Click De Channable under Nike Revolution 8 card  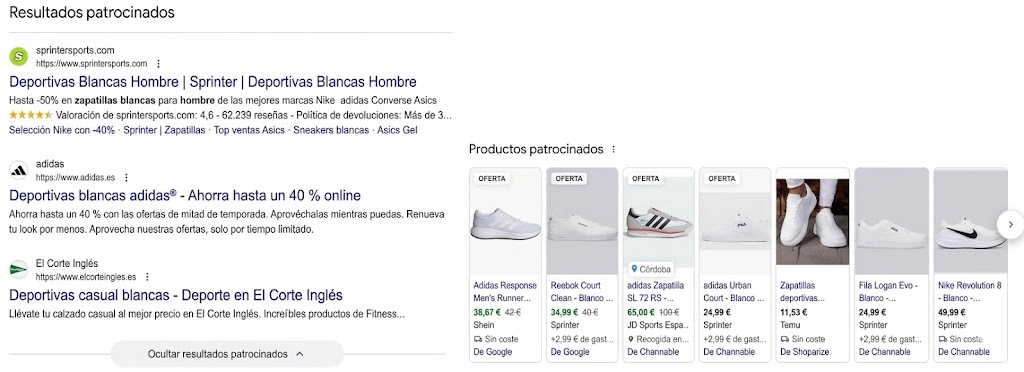pos(963,352)
